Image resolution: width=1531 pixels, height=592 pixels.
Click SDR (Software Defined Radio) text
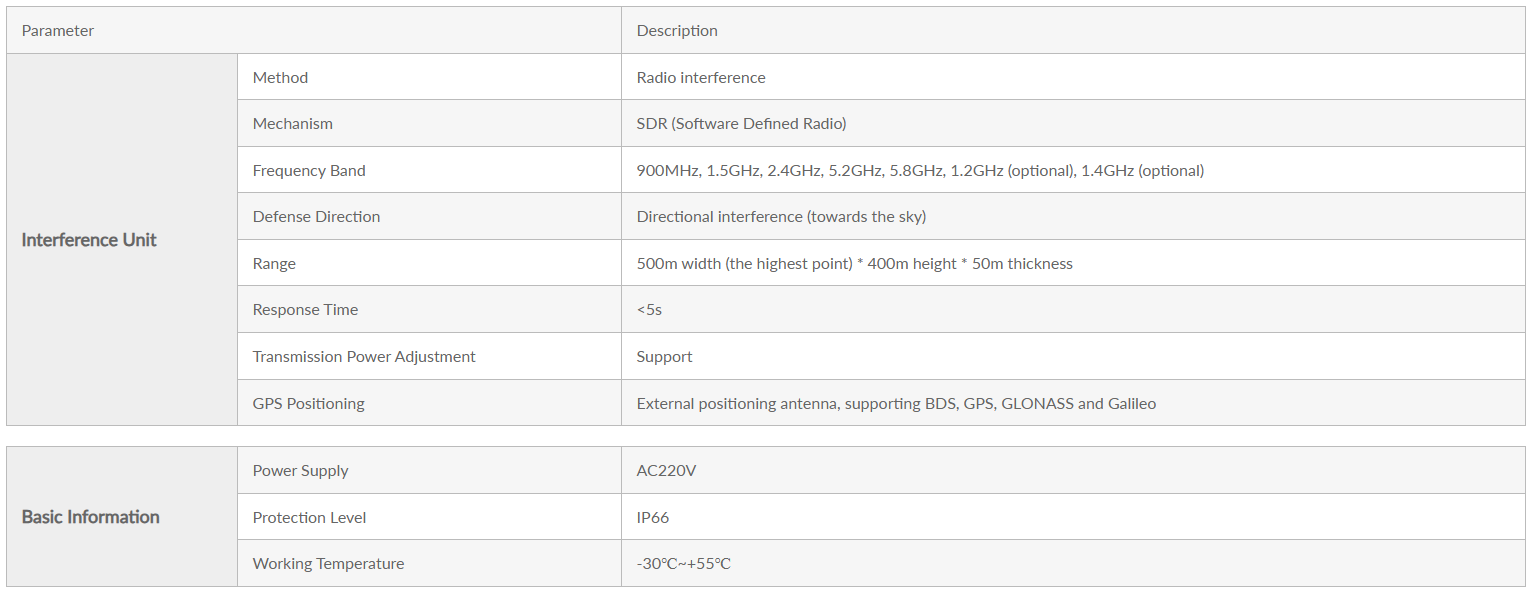point(741,124)
